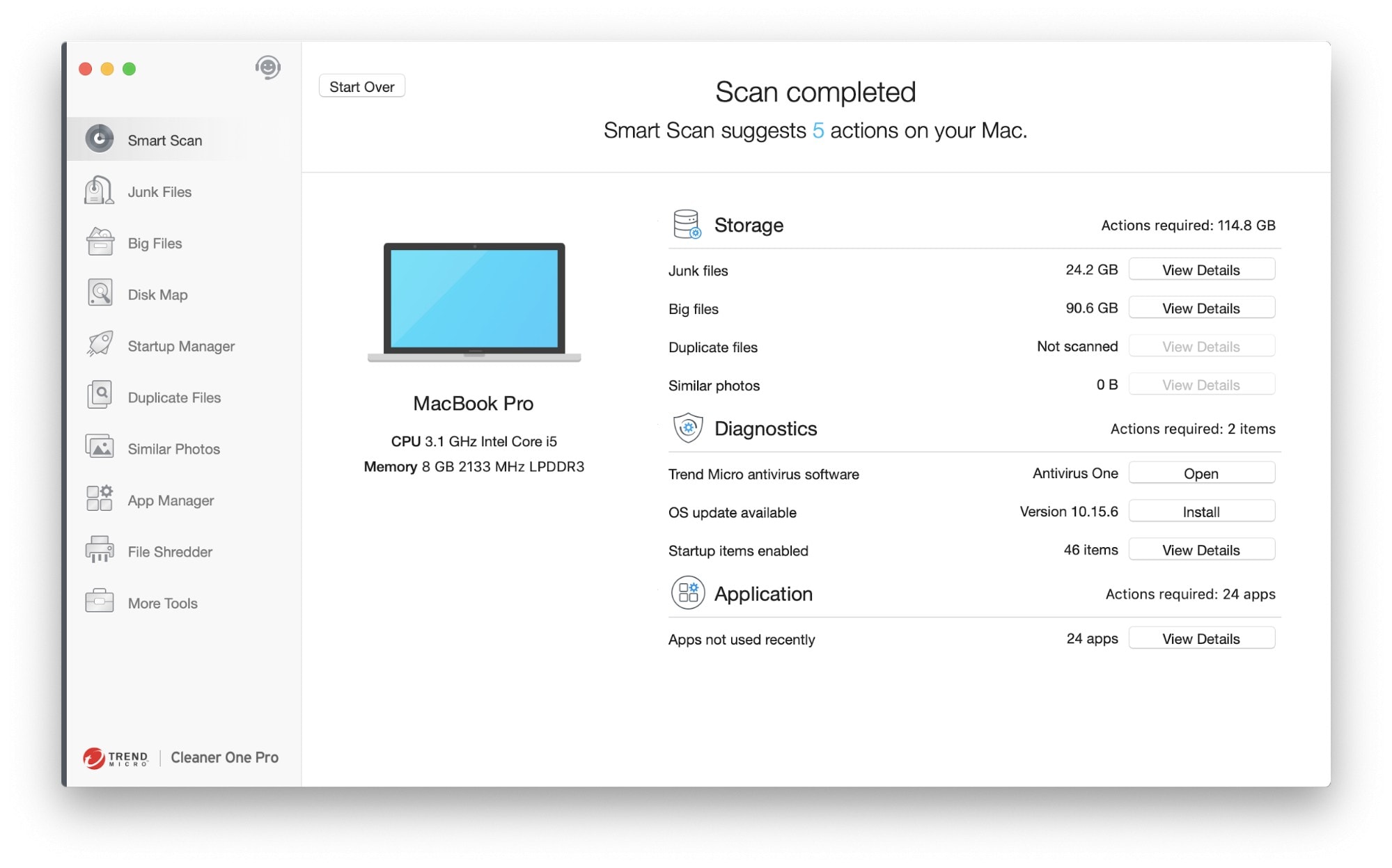Screen dimensions: 1392x868
Task: Switch to the Smart Scan section
Action: (x=164, y=141)
